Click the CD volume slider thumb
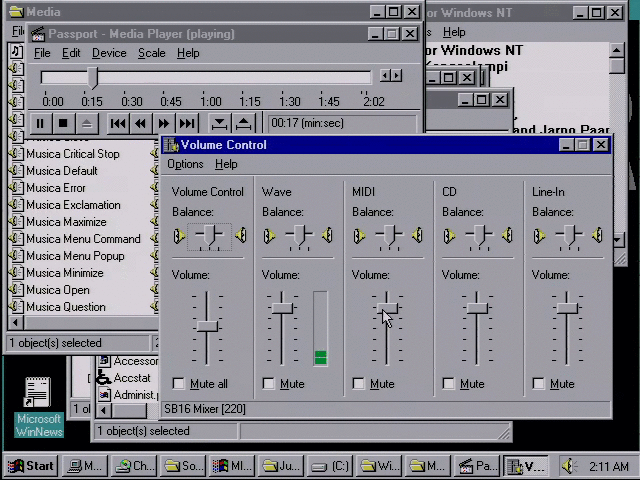Viewport: 640px width, 480px height. pyautogui.click(x=477, y=308)
